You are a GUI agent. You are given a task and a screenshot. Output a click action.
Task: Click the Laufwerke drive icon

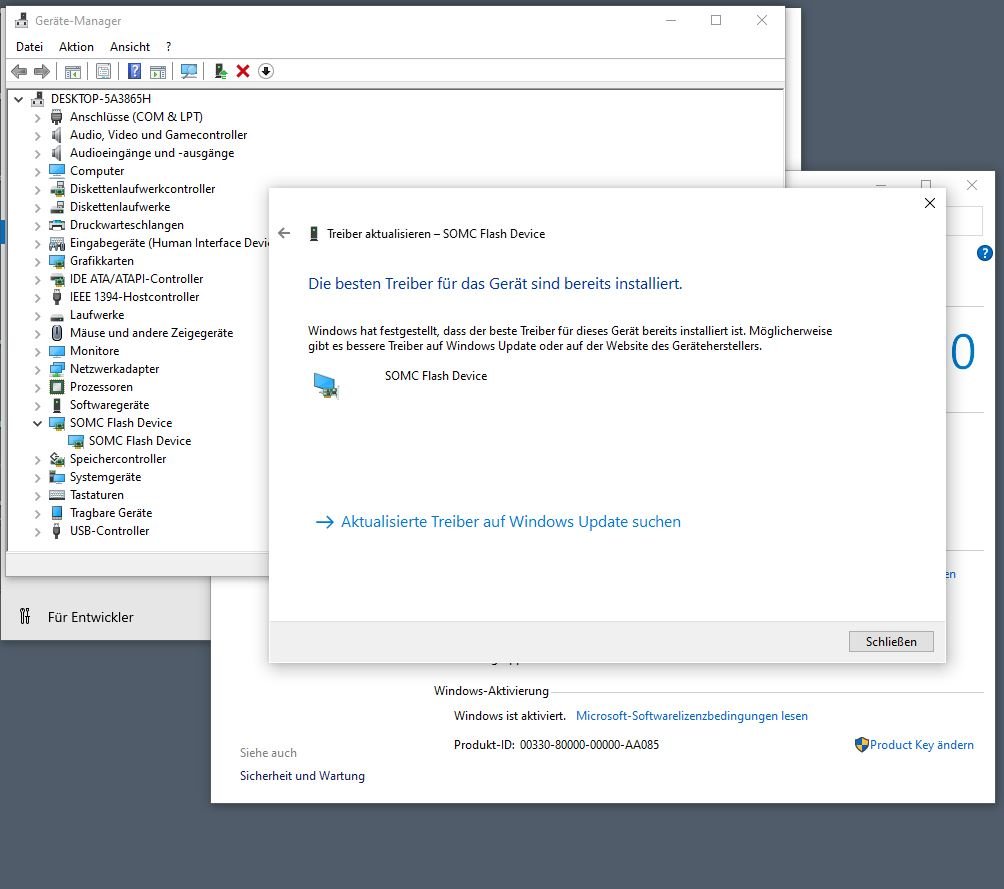click(57, 315)
